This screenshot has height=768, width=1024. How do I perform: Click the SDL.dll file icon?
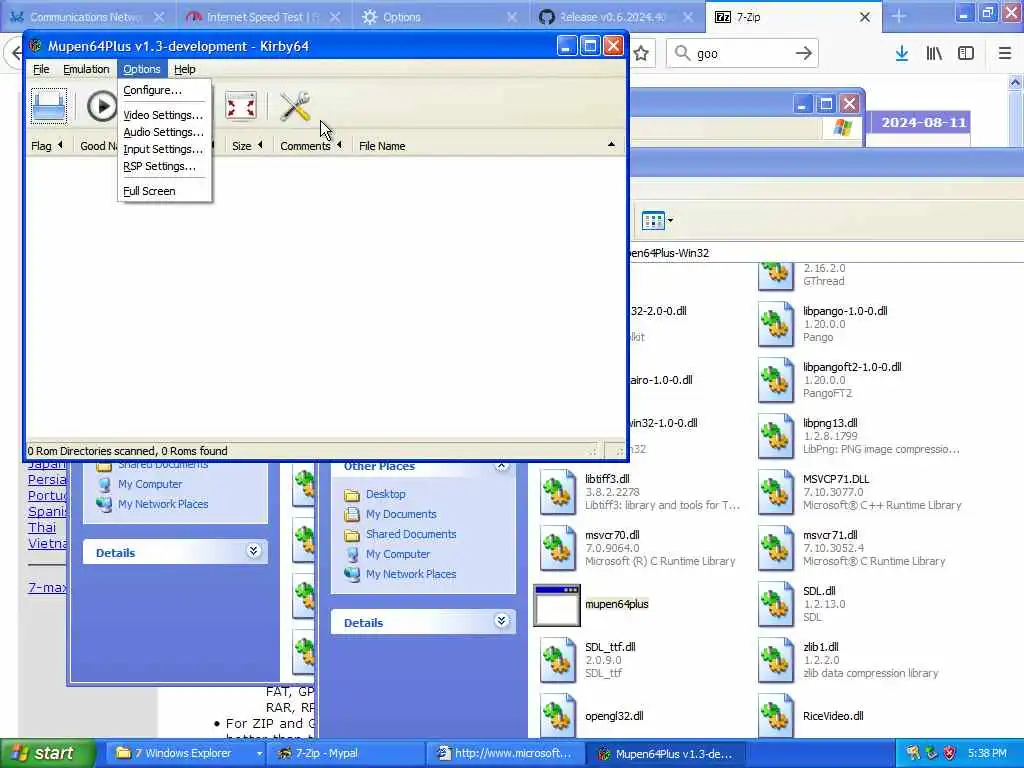pos(776,604)
